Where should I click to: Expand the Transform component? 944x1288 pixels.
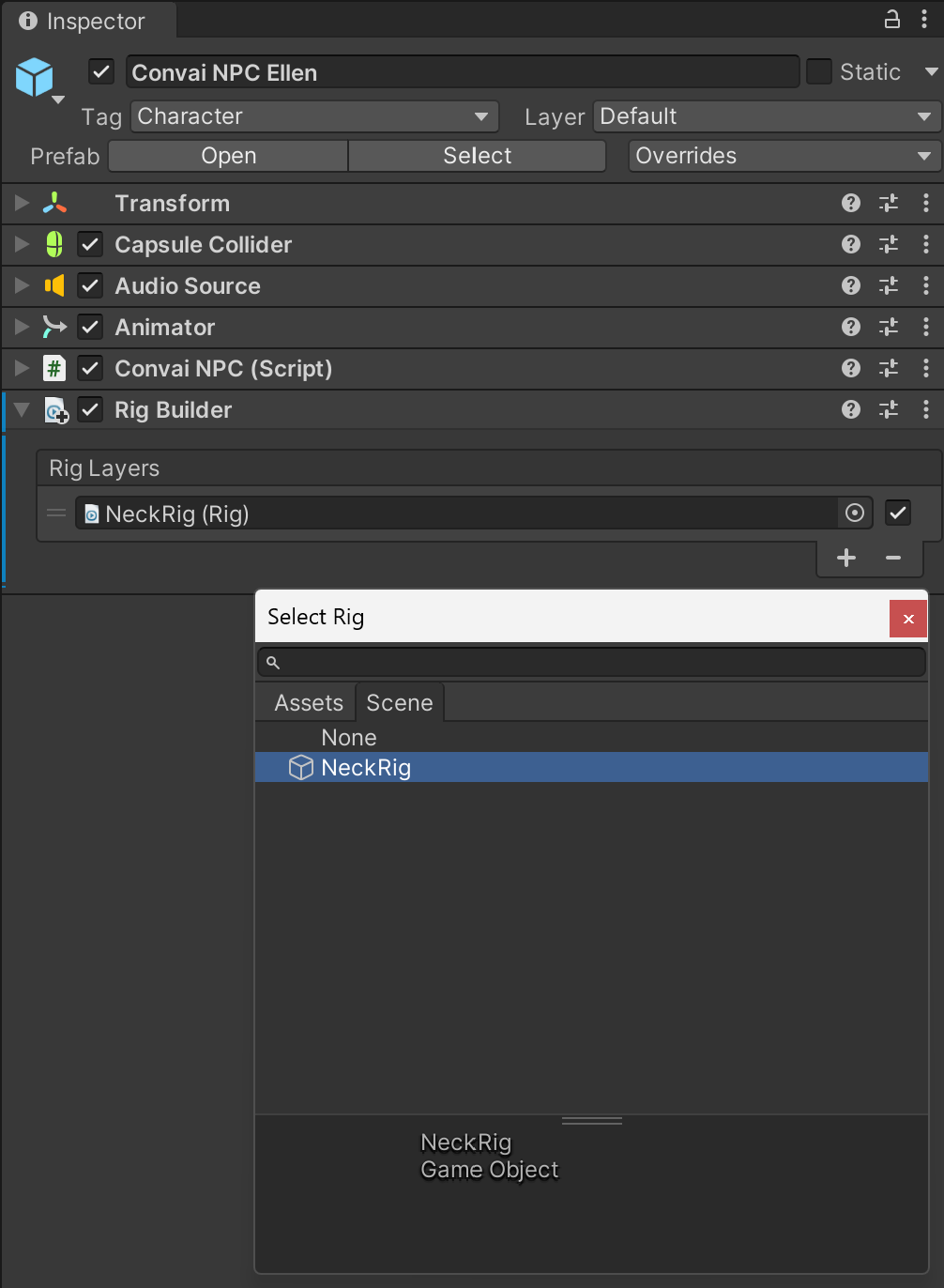(23, 203)
